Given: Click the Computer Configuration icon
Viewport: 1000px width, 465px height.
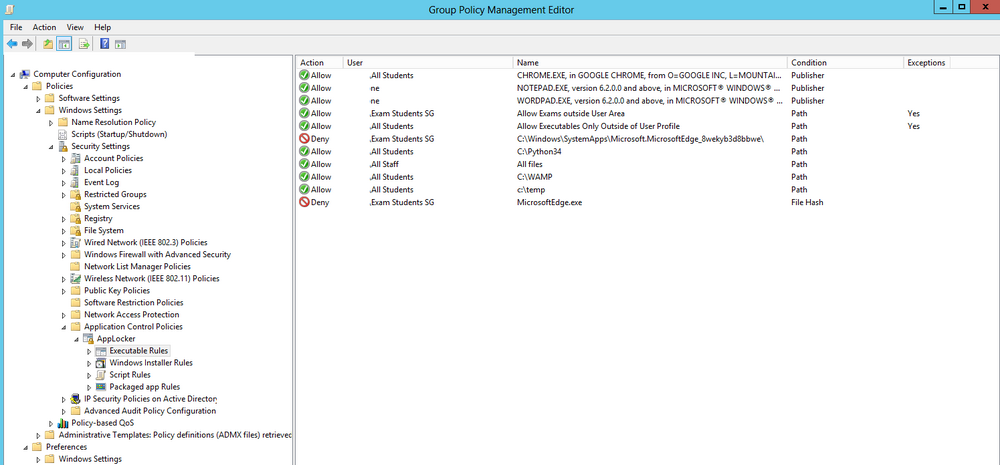Looking at the screenshot, I should [x=25, y=74].
